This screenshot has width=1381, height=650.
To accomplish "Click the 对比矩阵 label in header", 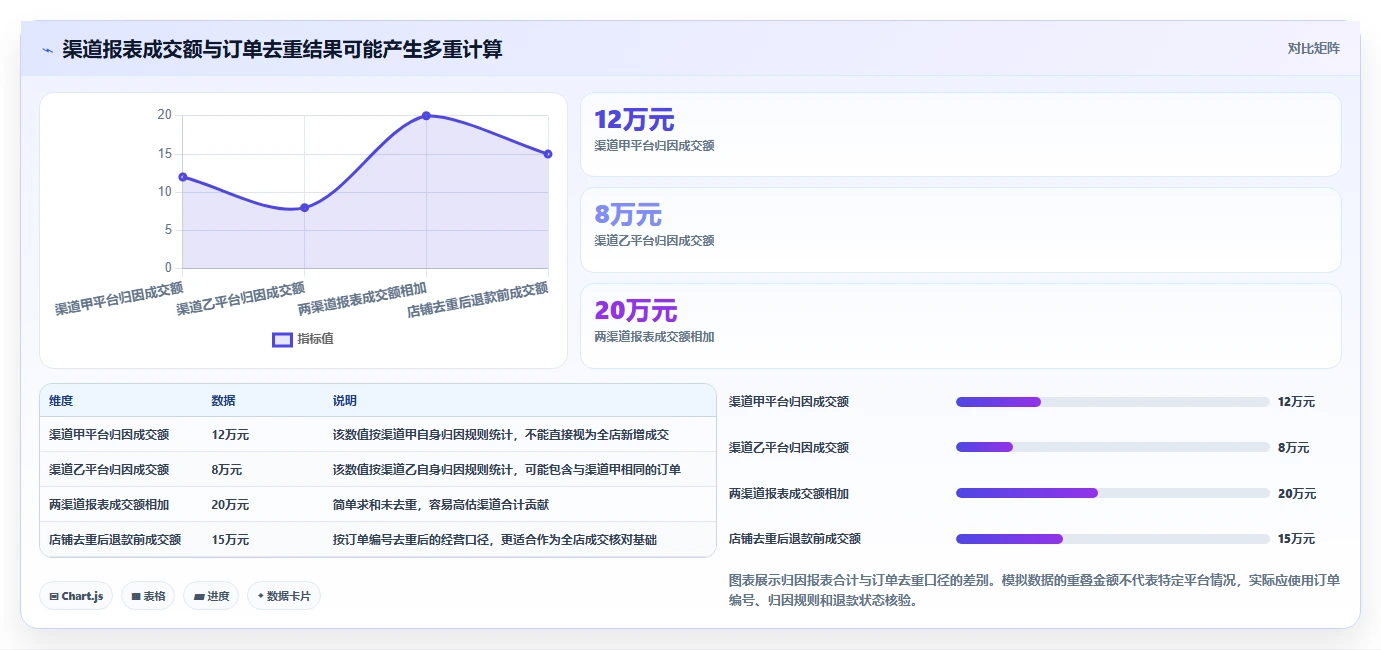I will pyautogui.click(x=1313, y=48).
